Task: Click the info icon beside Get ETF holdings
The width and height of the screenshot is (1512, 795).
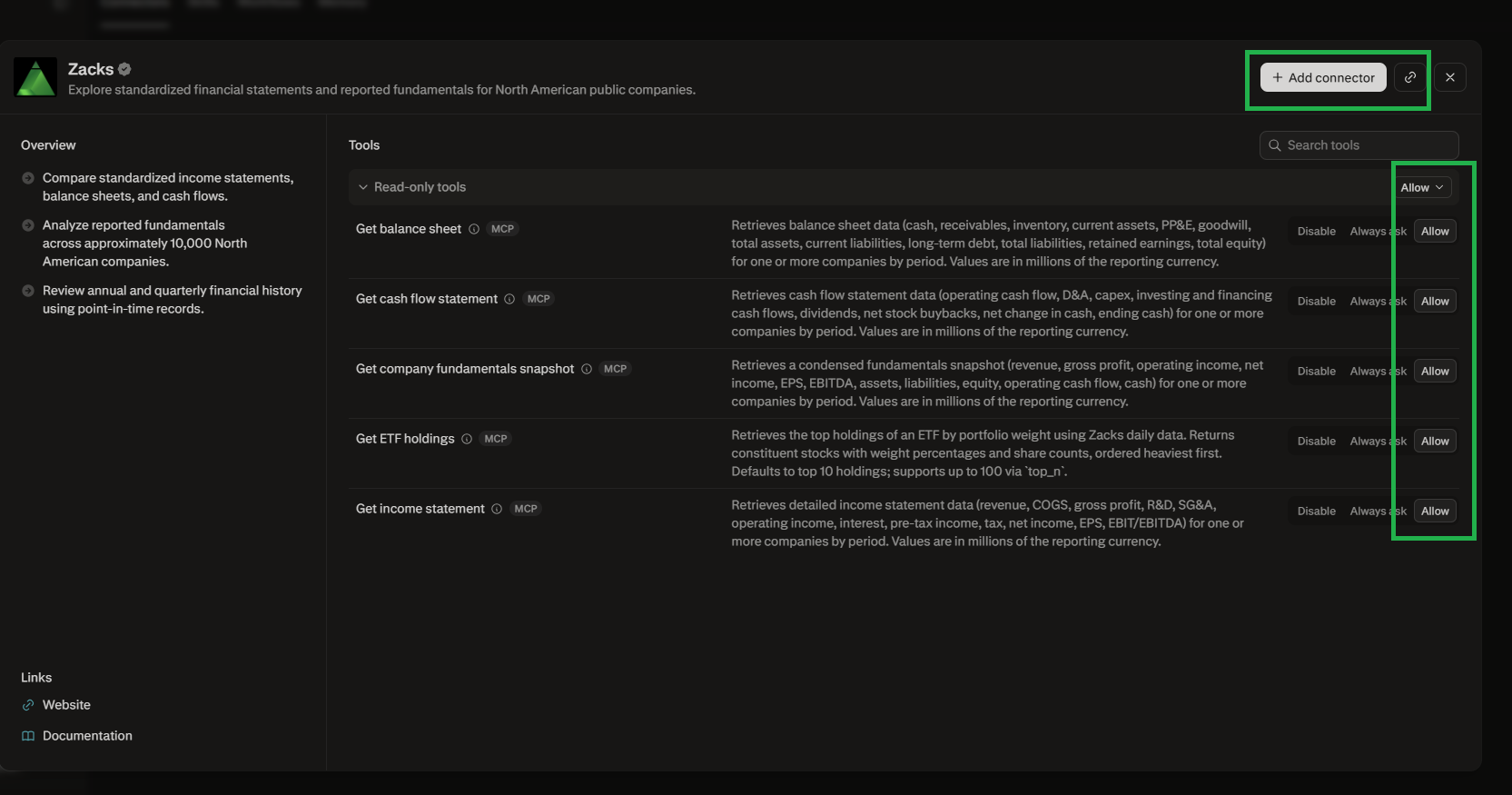Action: [467, 439]
